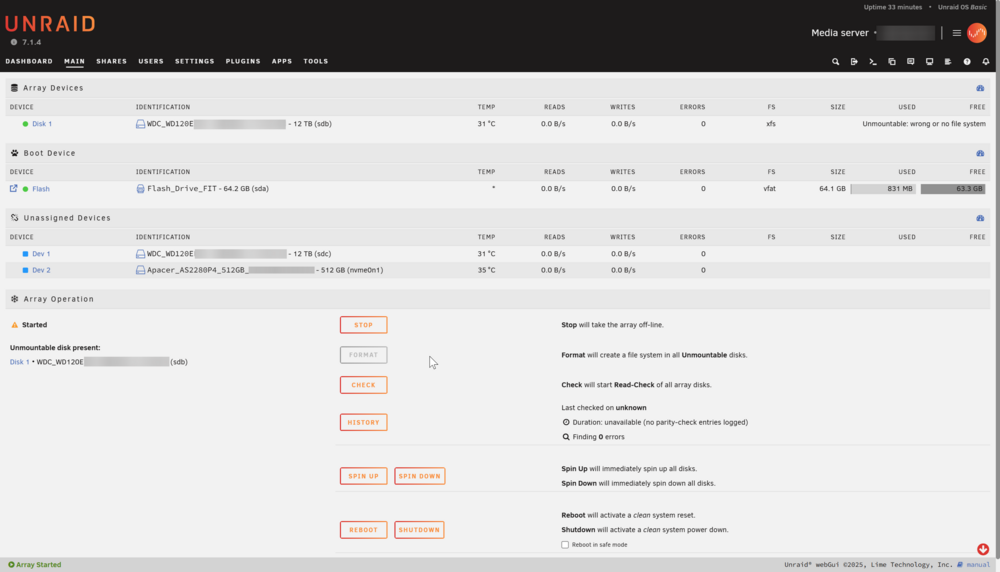Open the Dashboard tab

(29, 61)
